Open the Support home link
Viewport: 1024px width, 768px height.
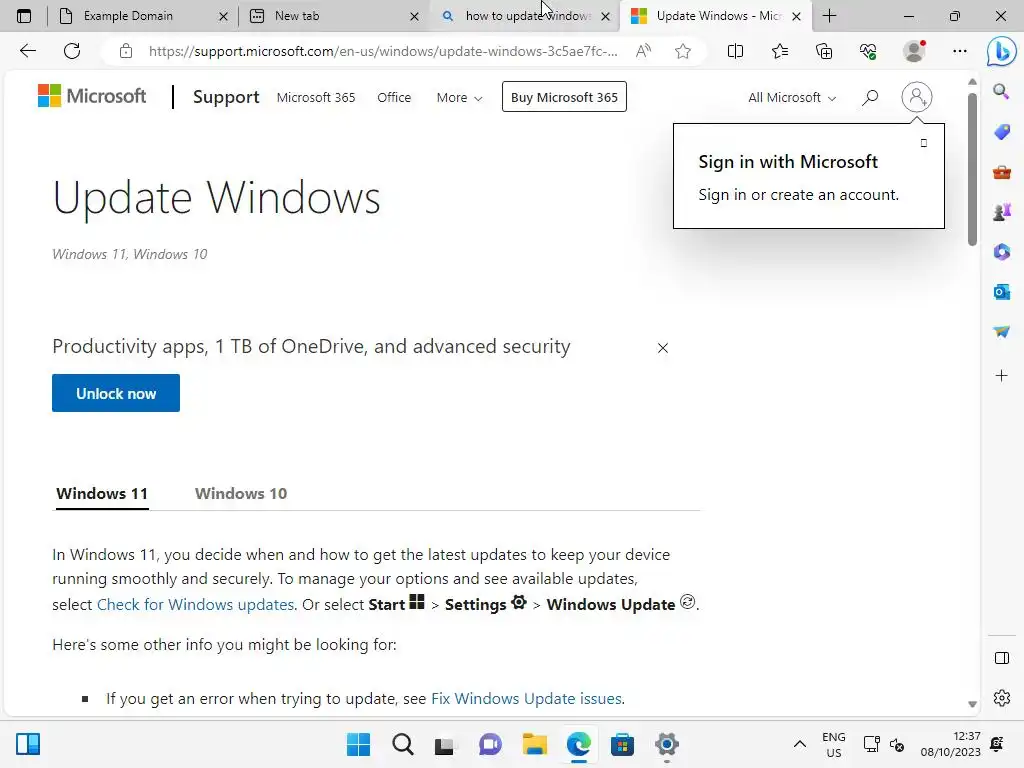(226, 97)
